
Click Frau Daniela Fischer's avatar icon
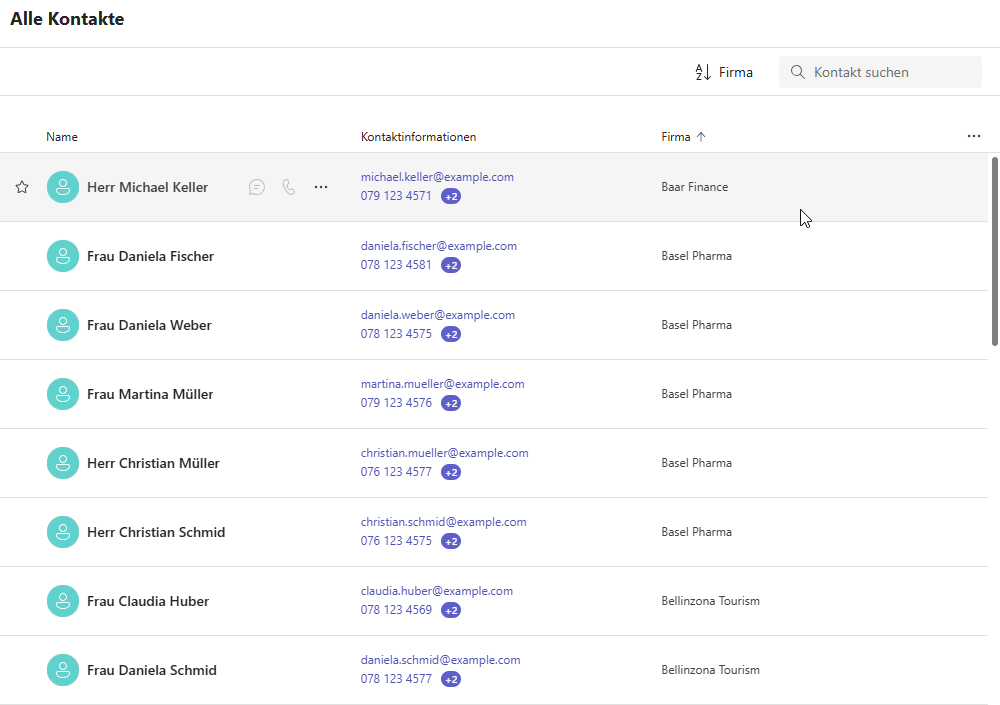coord(63,256)
